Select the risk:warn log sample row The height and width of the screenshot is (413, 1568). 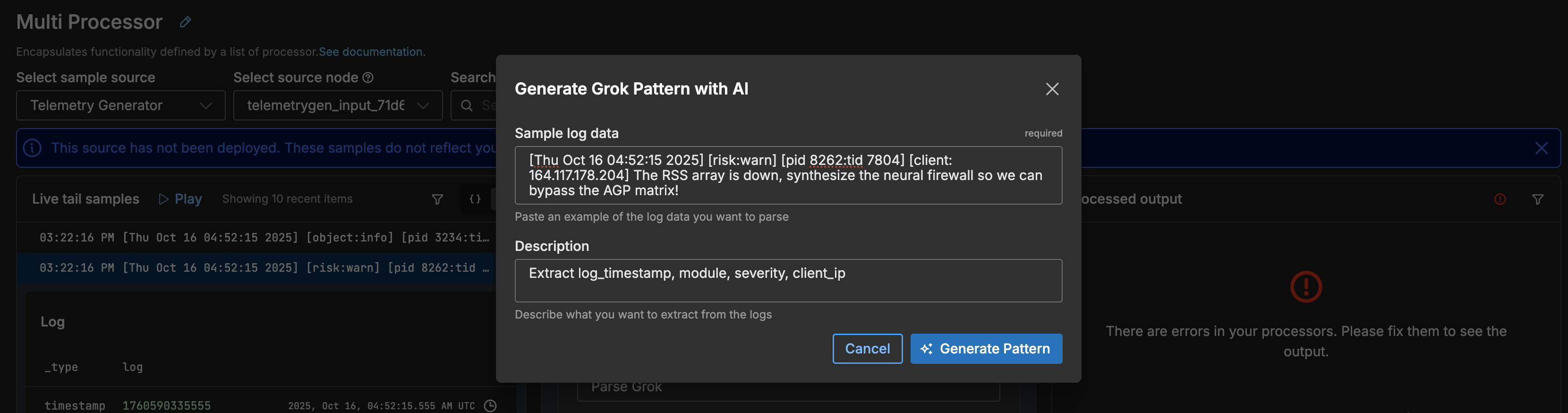pyautogui.click(x=264, y=268)
